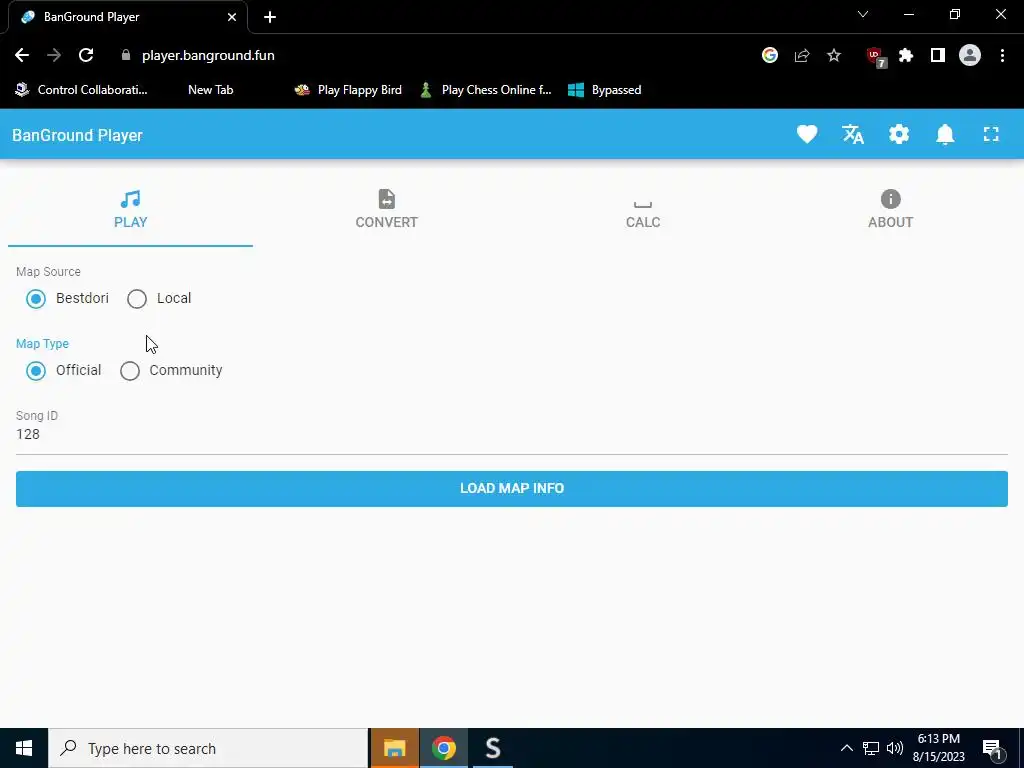Bookmark this page with star icon
The image size is (1024, 768).
[834, 56]
